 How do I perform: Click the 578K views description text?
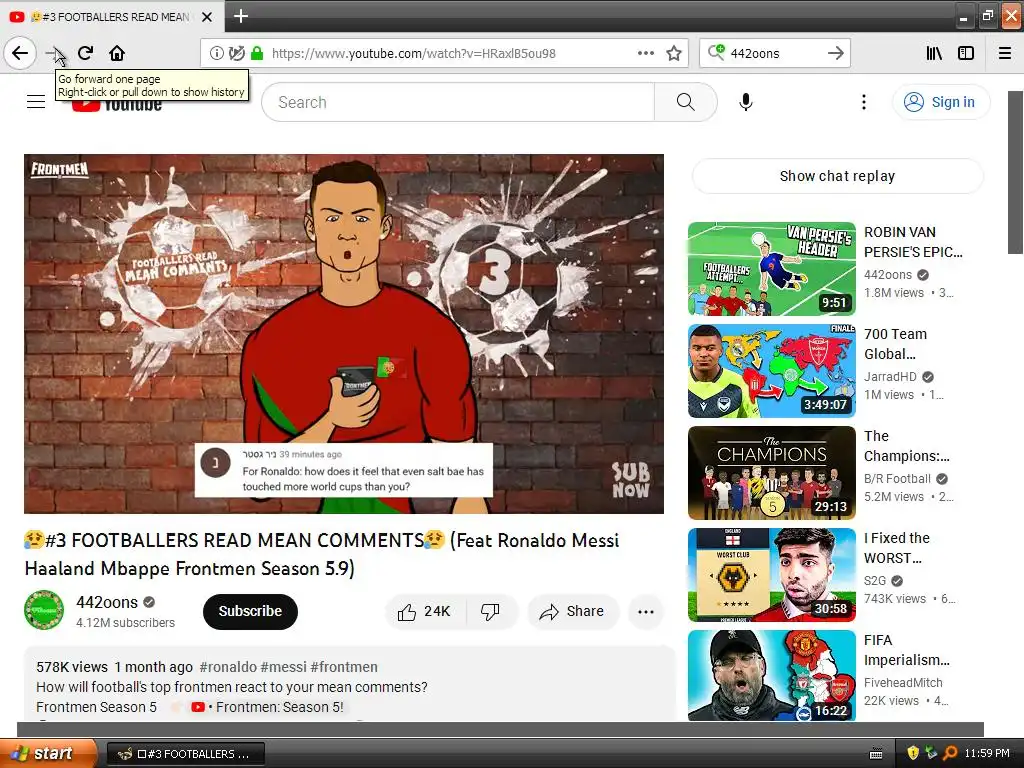pyautogui.click(x=72, y=667)
